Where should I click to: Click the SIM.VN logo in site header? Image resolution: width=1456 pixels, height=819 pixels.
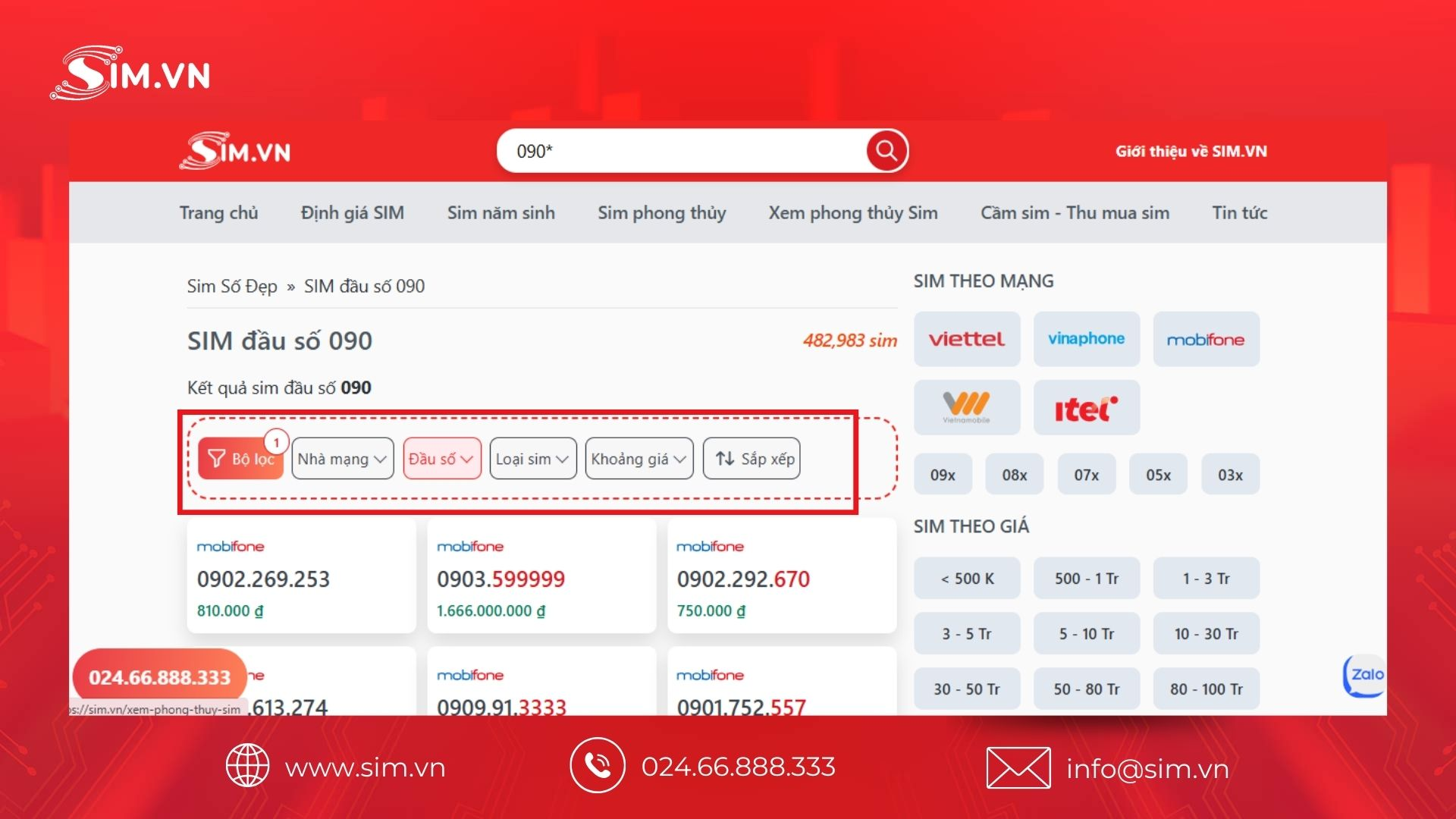coord(235,151)
